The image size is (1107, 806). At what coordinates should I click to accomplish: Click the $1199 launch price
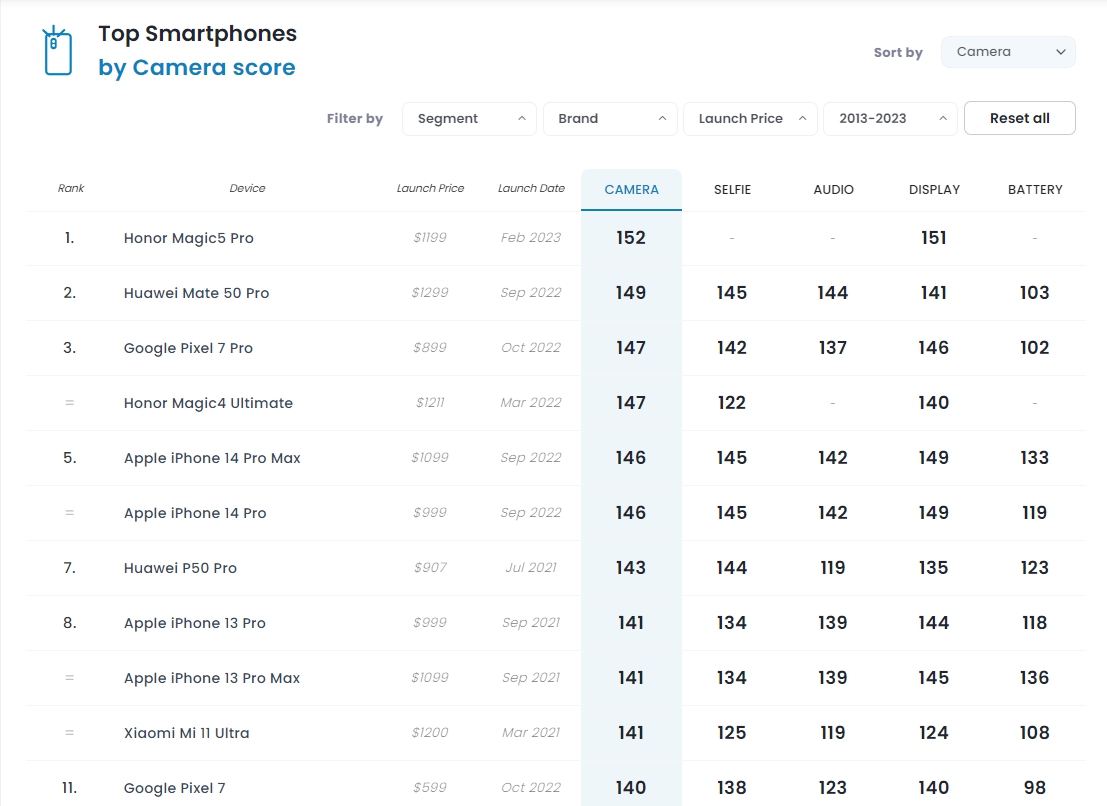430,238
